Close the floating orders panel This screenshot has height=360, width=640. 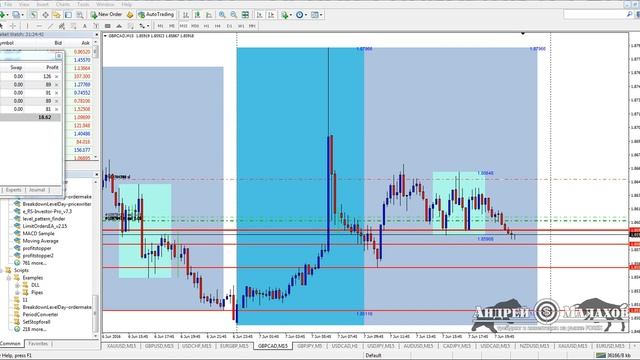coord(59,56)
